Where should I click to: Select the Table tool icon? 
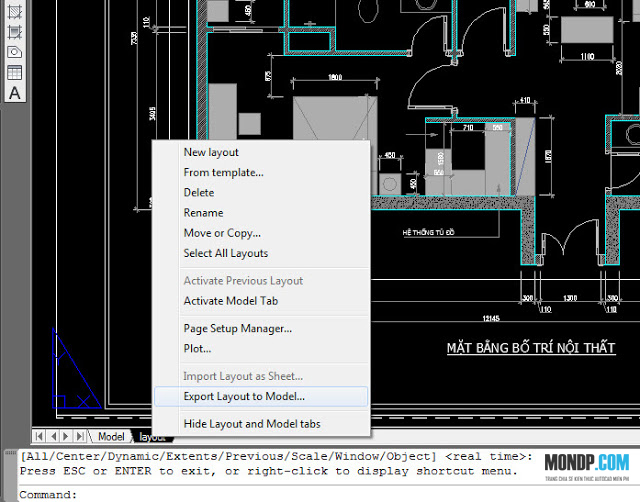15,73
